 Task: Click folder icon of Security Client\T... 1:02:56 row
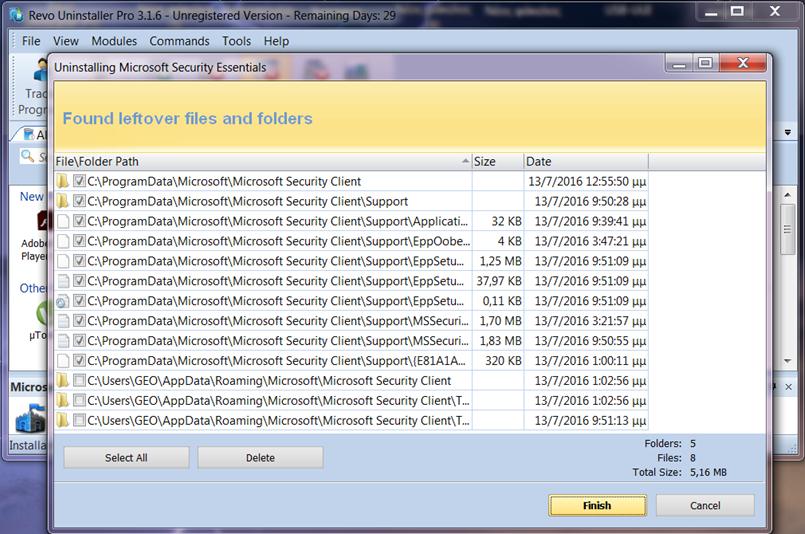[63, 400]
